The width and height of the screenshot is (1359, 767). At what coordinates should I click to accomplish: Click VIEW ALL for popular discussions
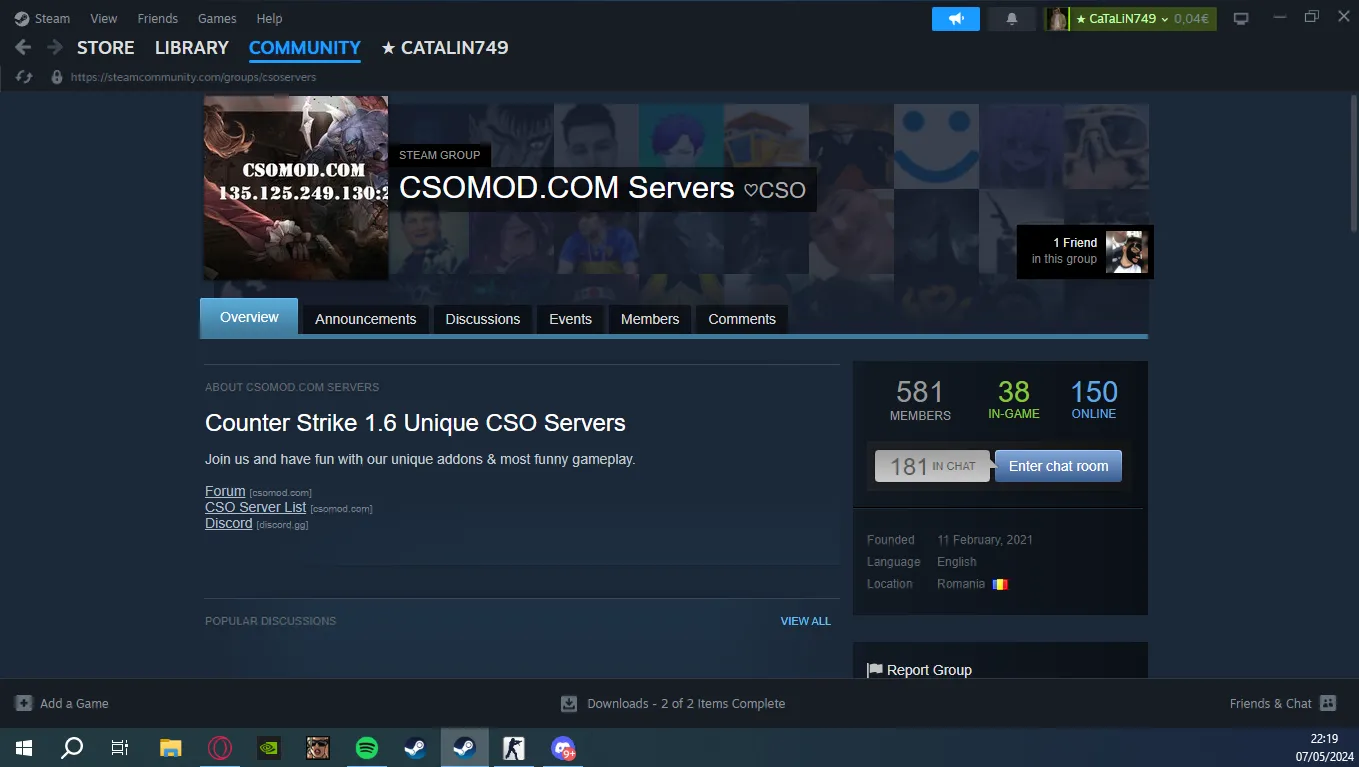(805, 621)
